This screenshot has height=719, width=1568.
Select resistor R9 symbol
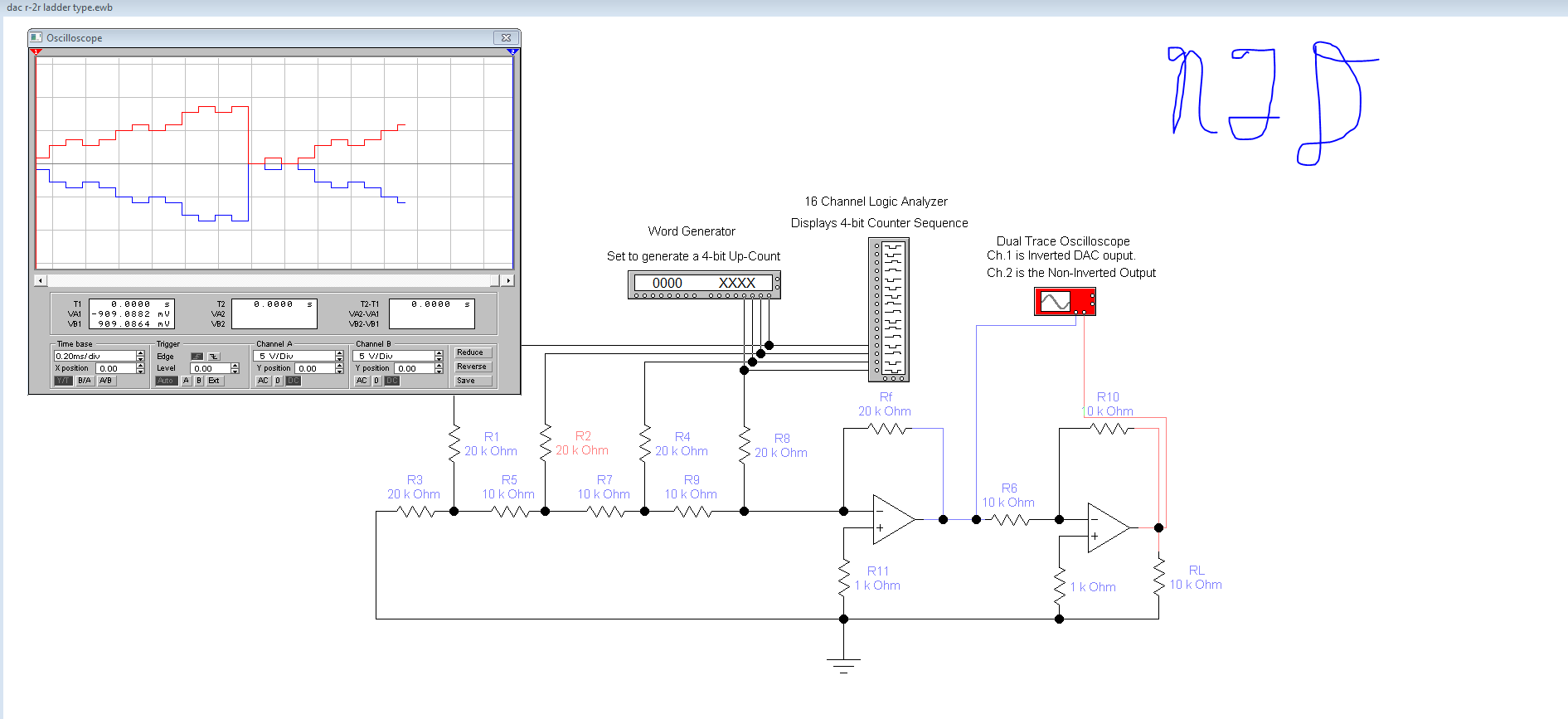[x=693, y=512]
